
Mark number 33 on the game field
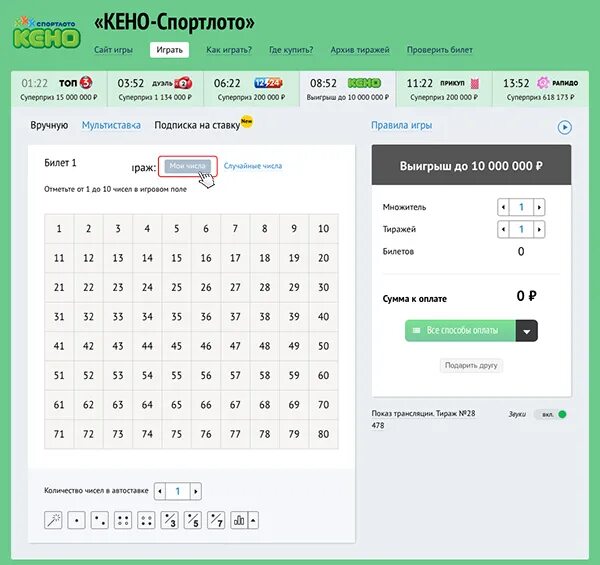118,317
